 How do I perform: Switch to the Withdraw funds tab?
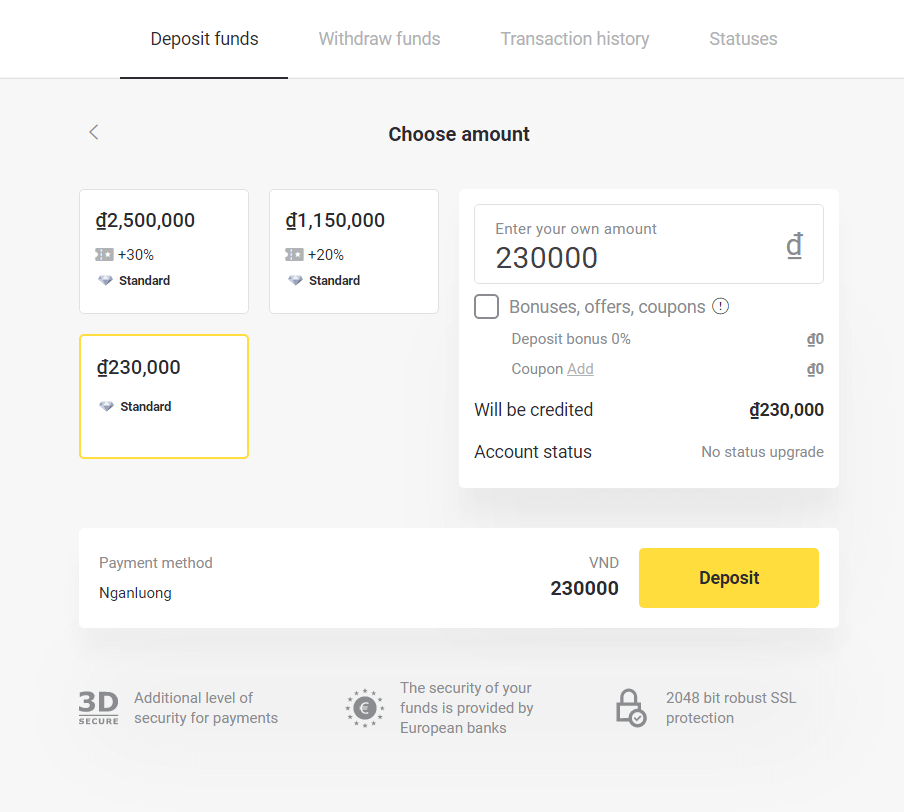click(379, 38)
